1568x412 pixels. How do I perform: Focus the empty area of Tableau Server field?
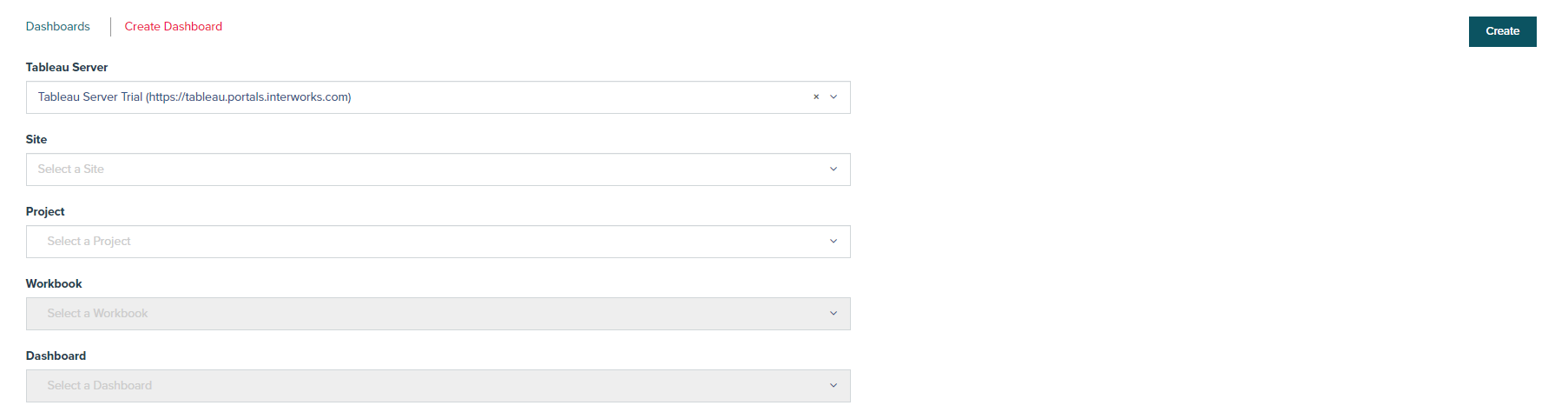[x=582, y=97]
